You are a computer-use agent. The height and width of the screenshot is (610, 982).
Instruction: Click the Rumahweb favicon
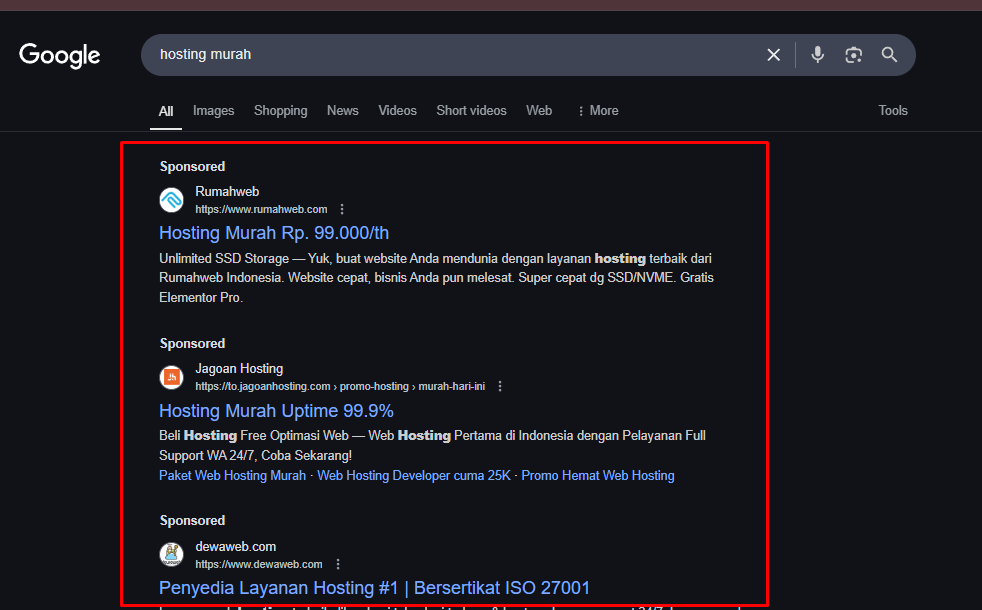(x=172, y=200)
